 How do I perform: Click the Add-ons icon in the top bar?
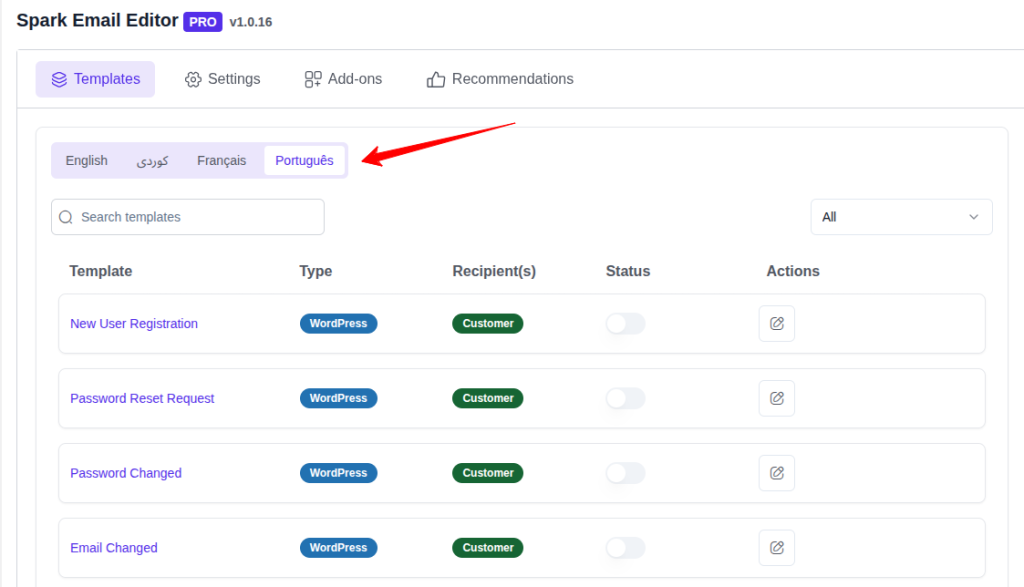point(310,79)
